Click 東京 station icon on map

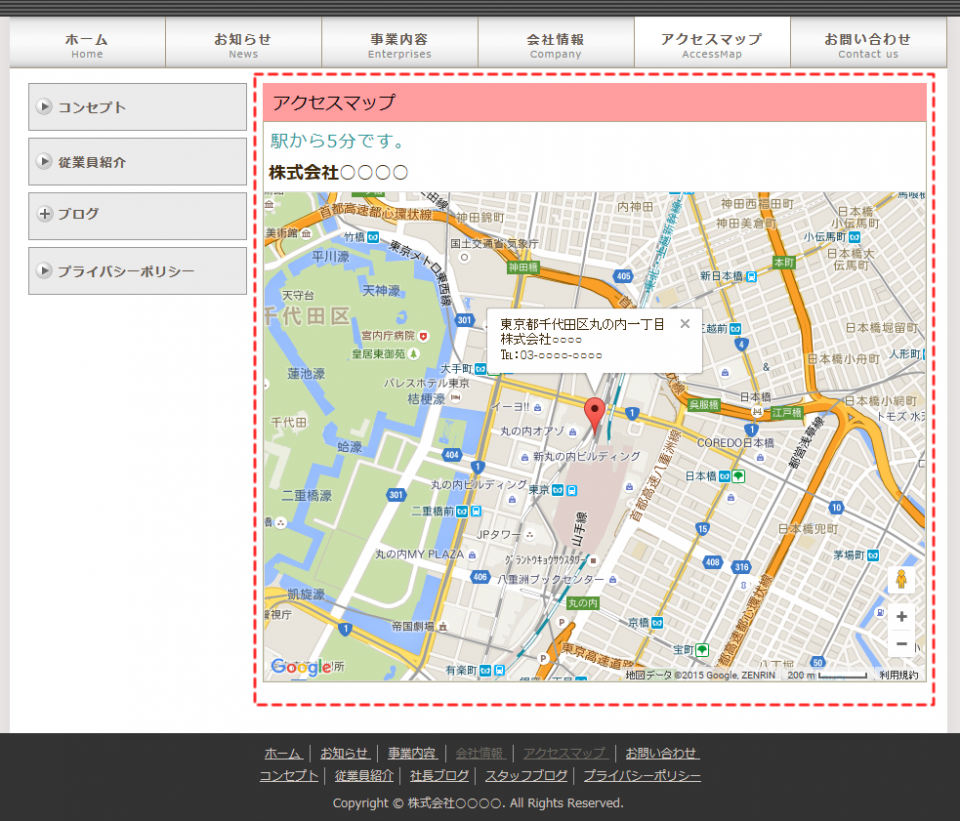tap(564, 490)
